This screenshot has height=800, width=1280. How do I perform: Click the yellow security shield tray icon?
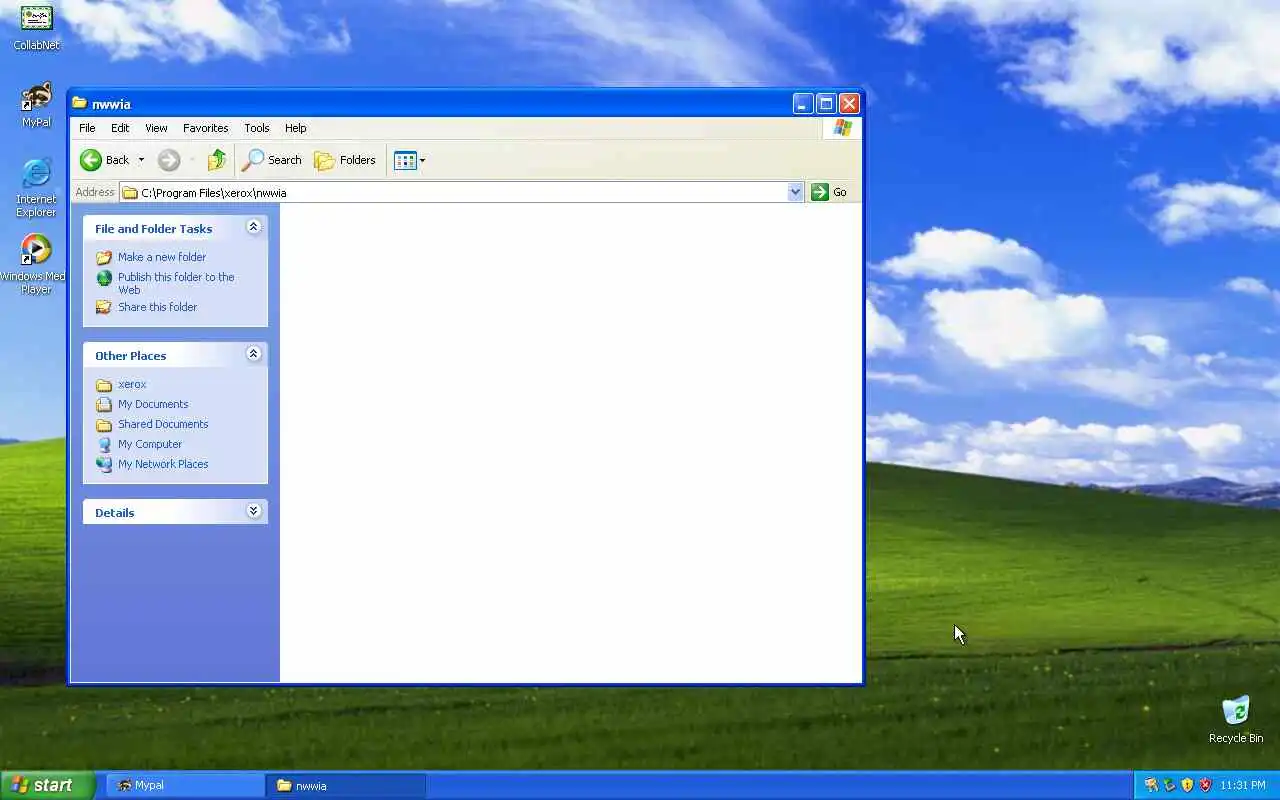[1187, 785]
